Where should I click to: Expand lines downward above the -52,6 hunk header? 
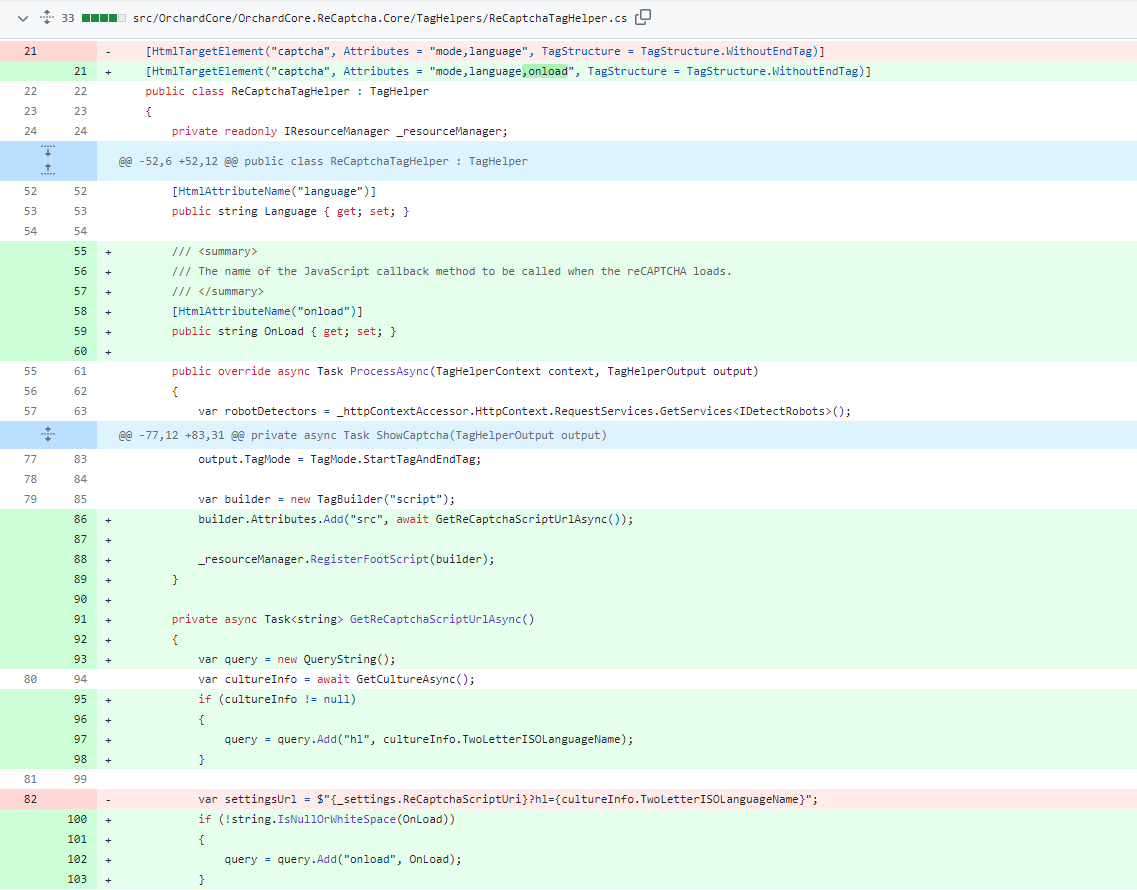(48, 151)
